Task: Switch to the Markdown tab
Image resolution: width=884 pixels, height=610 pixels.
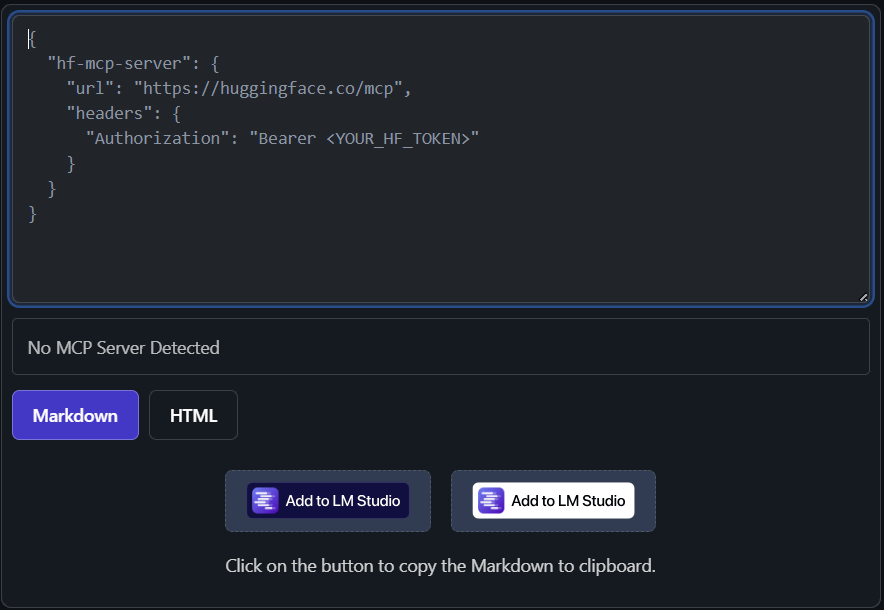Action: [x=76, y=415]
